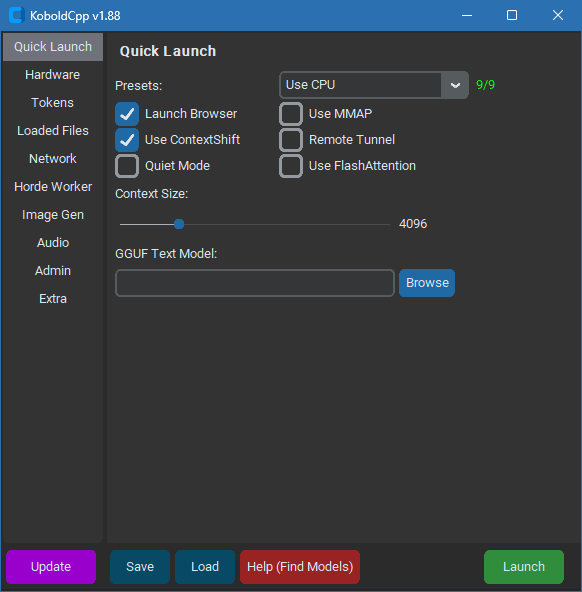Disable the Use ContextShift checkbox
582x592 pixels.
coord(127,140)
